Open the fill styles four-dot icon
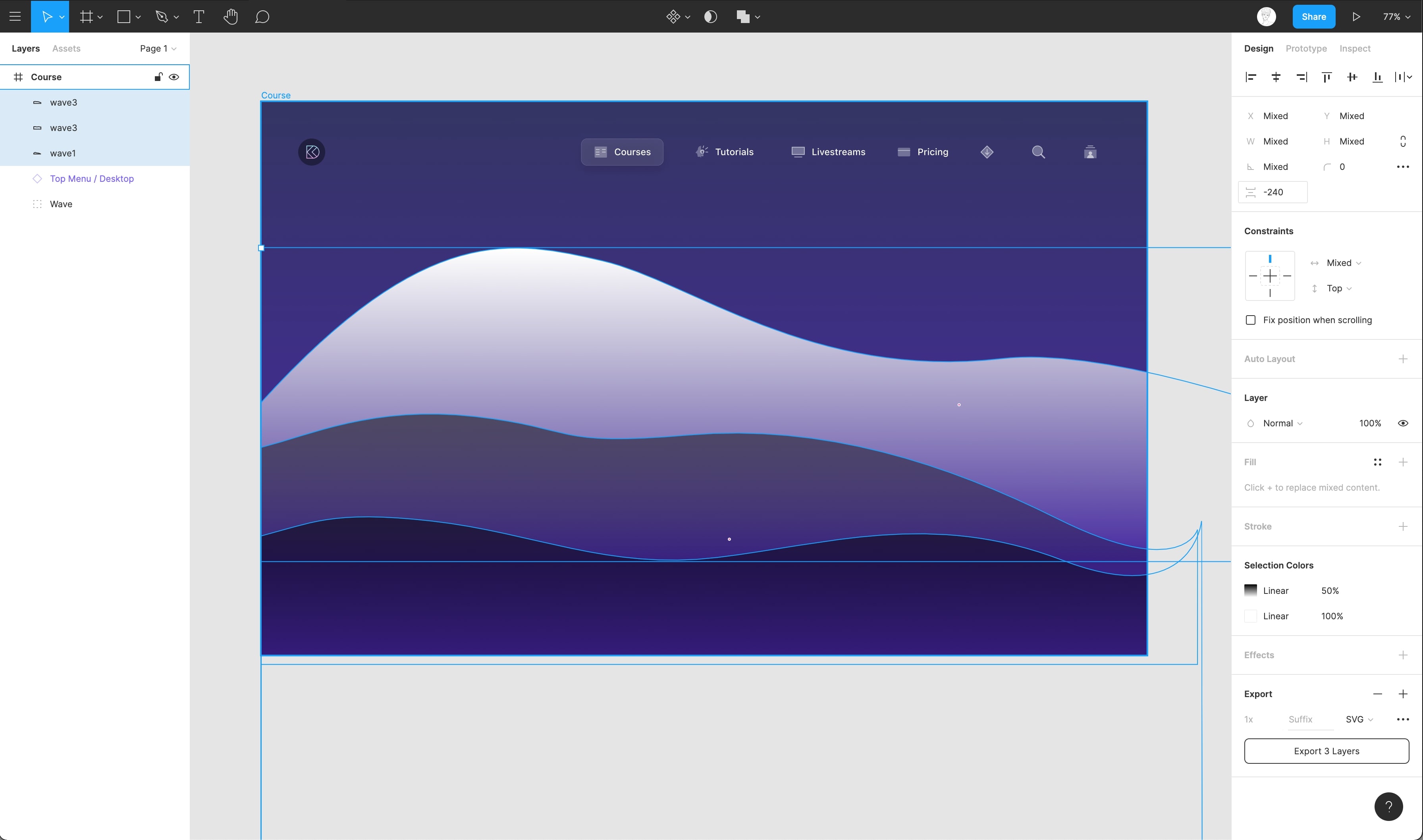Screen dimensions: 1423x840 coord(1377,462)
